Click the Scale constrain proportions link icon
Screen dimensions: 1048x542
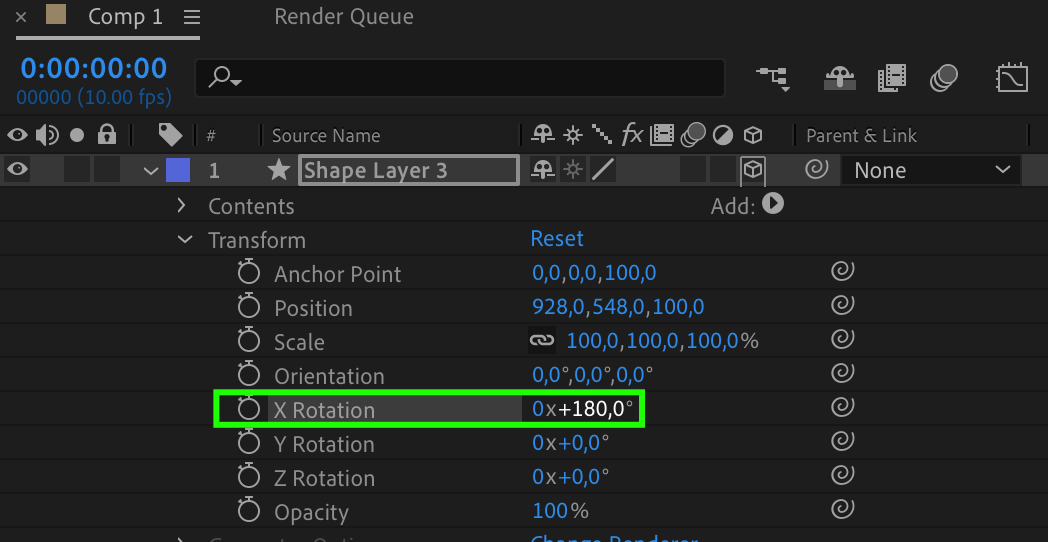[x=541, y=341]
